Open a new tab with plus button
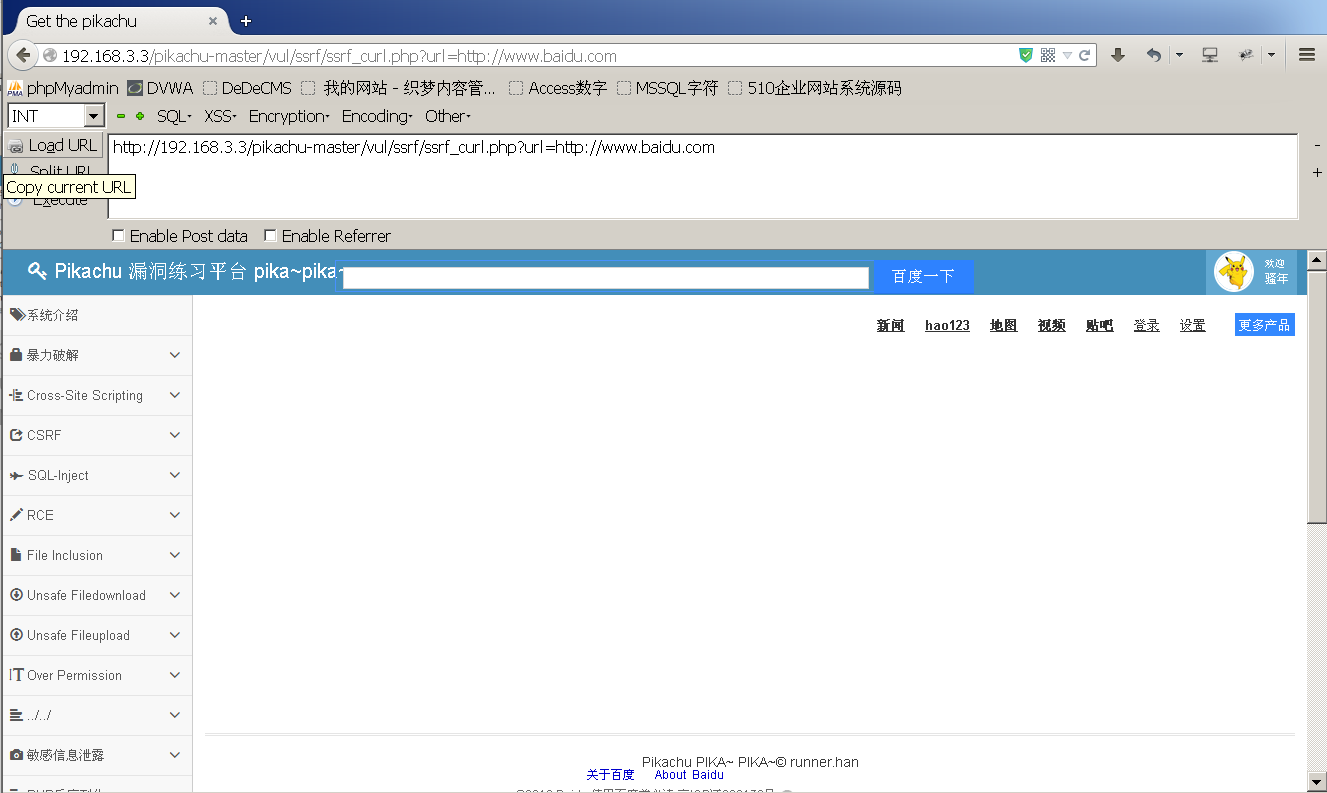This screenshot has height=793, width=1327. click(x=246, y=21)
